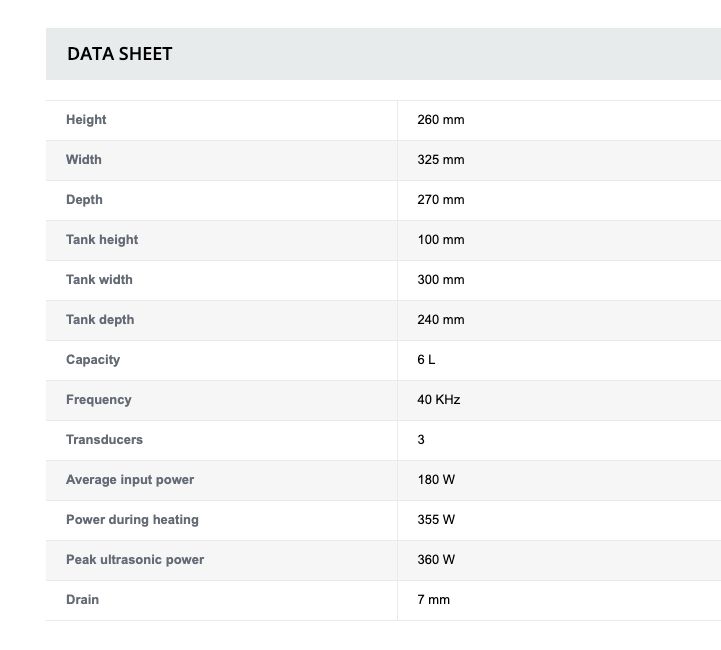Click the 355 W heating power value
This screenshot has width=721, height=650.
436,520
